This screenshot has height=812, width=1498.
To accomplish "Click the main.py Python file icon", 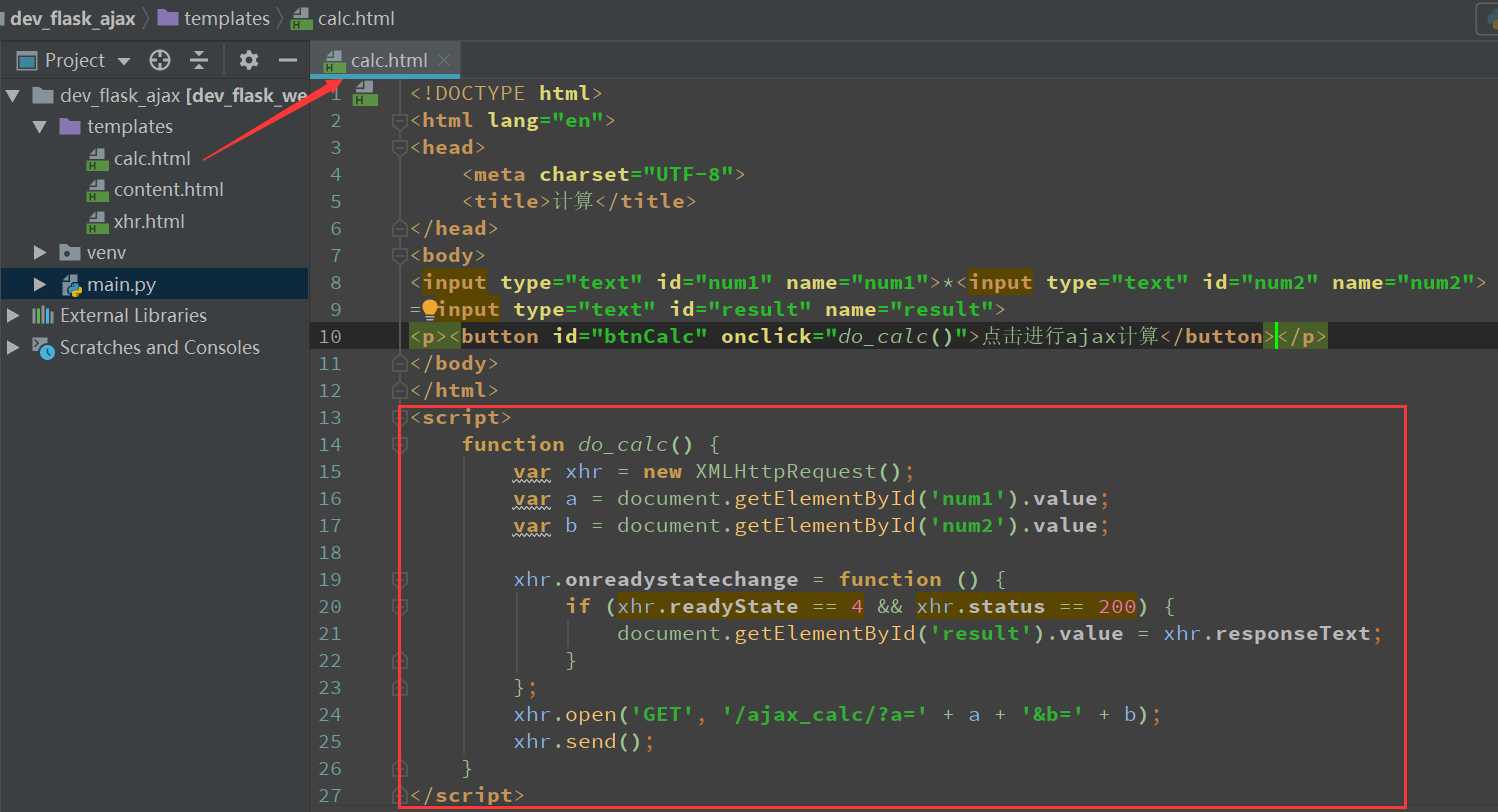I will pos(71,285).
